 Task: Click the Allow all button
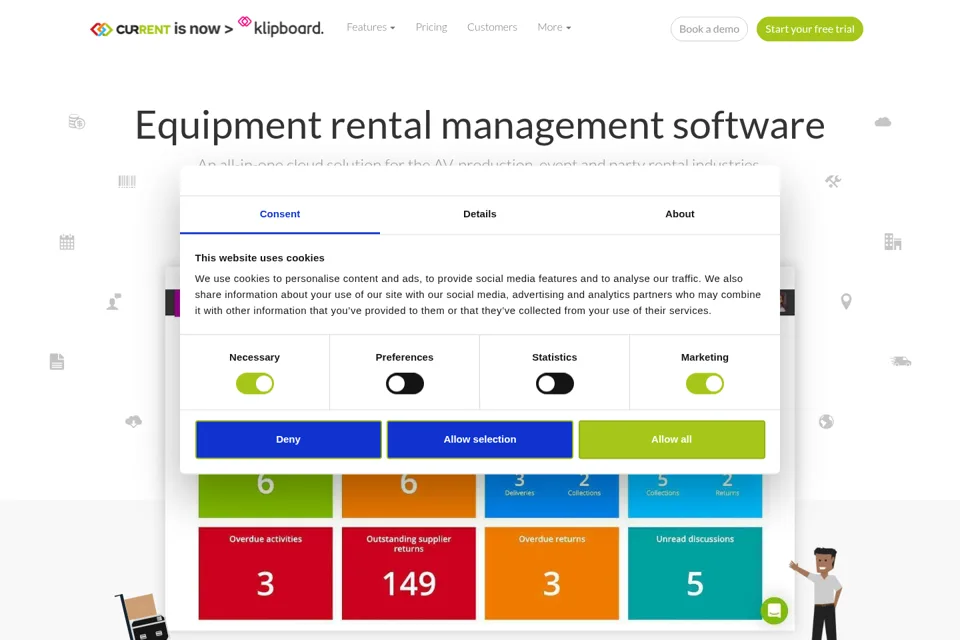(x=672, y=439)
